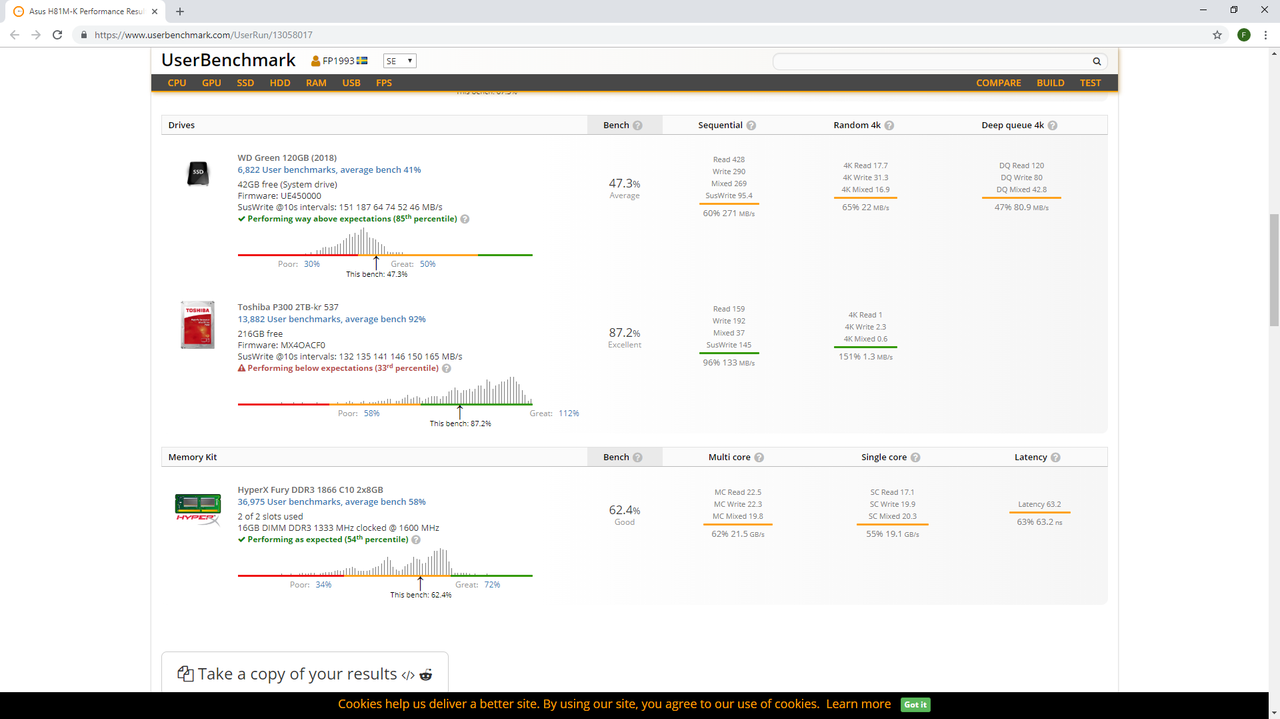Click help icon next to Memory Bench
Screen dimensions: 1280x719
[638, 457]
